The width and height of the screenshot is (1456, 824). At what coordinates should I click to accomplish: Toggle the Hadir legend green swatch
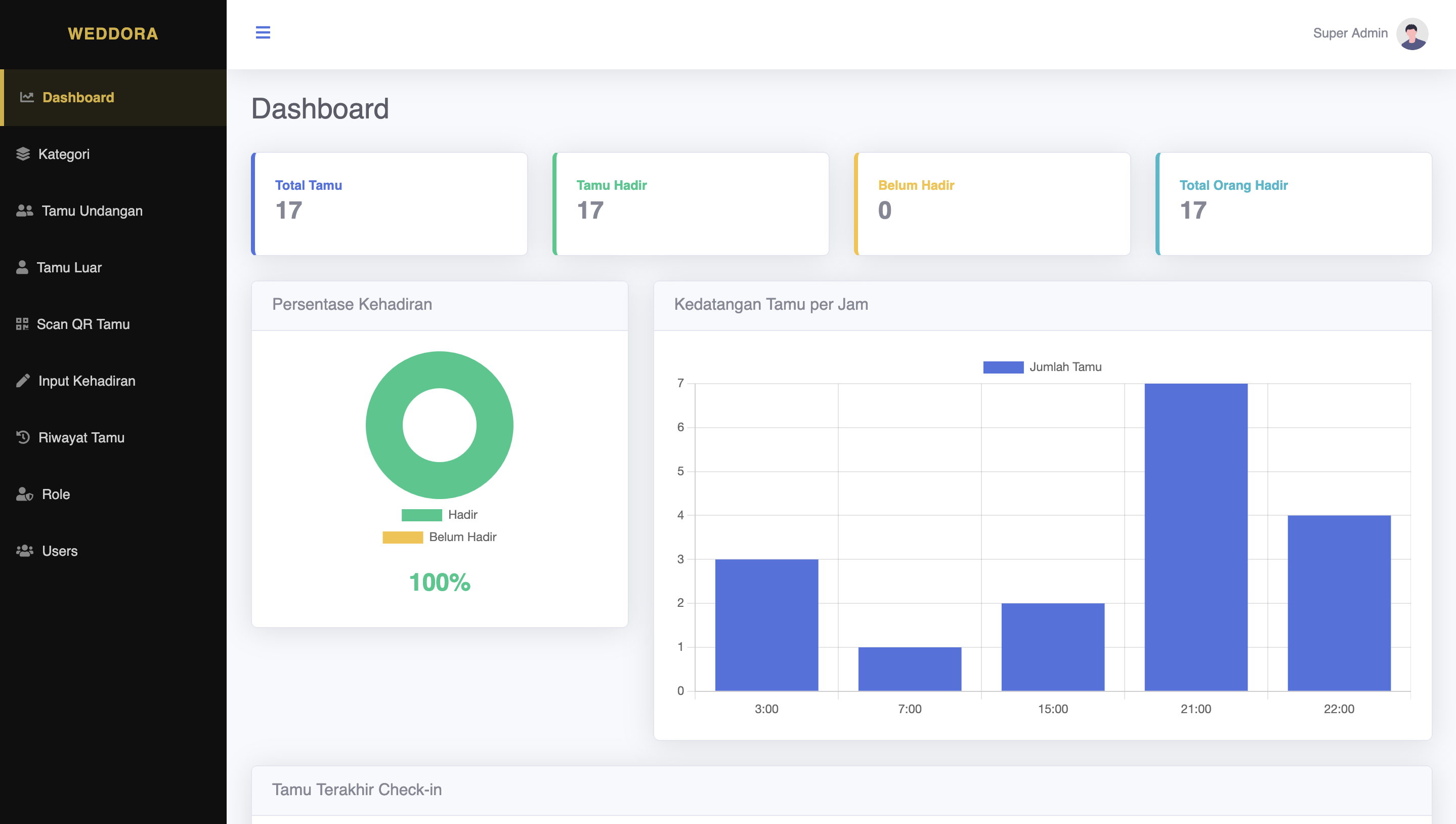(421, 515)
